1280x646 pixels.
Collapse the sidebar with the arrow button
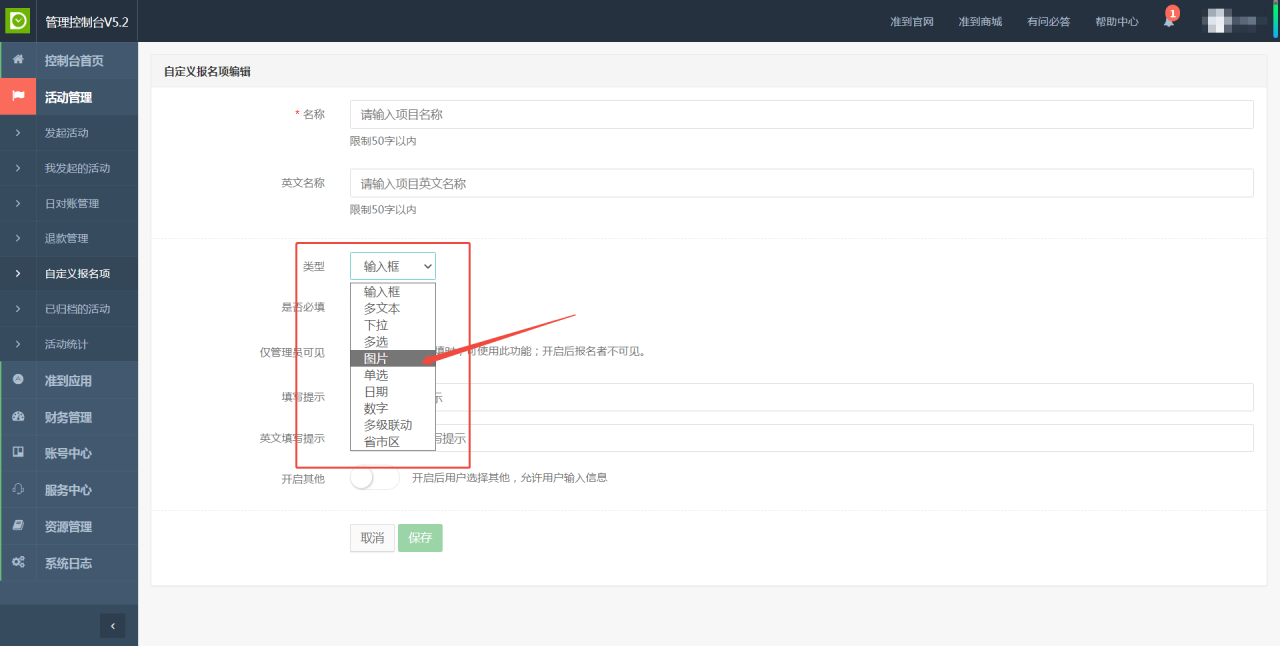(113, 626)
